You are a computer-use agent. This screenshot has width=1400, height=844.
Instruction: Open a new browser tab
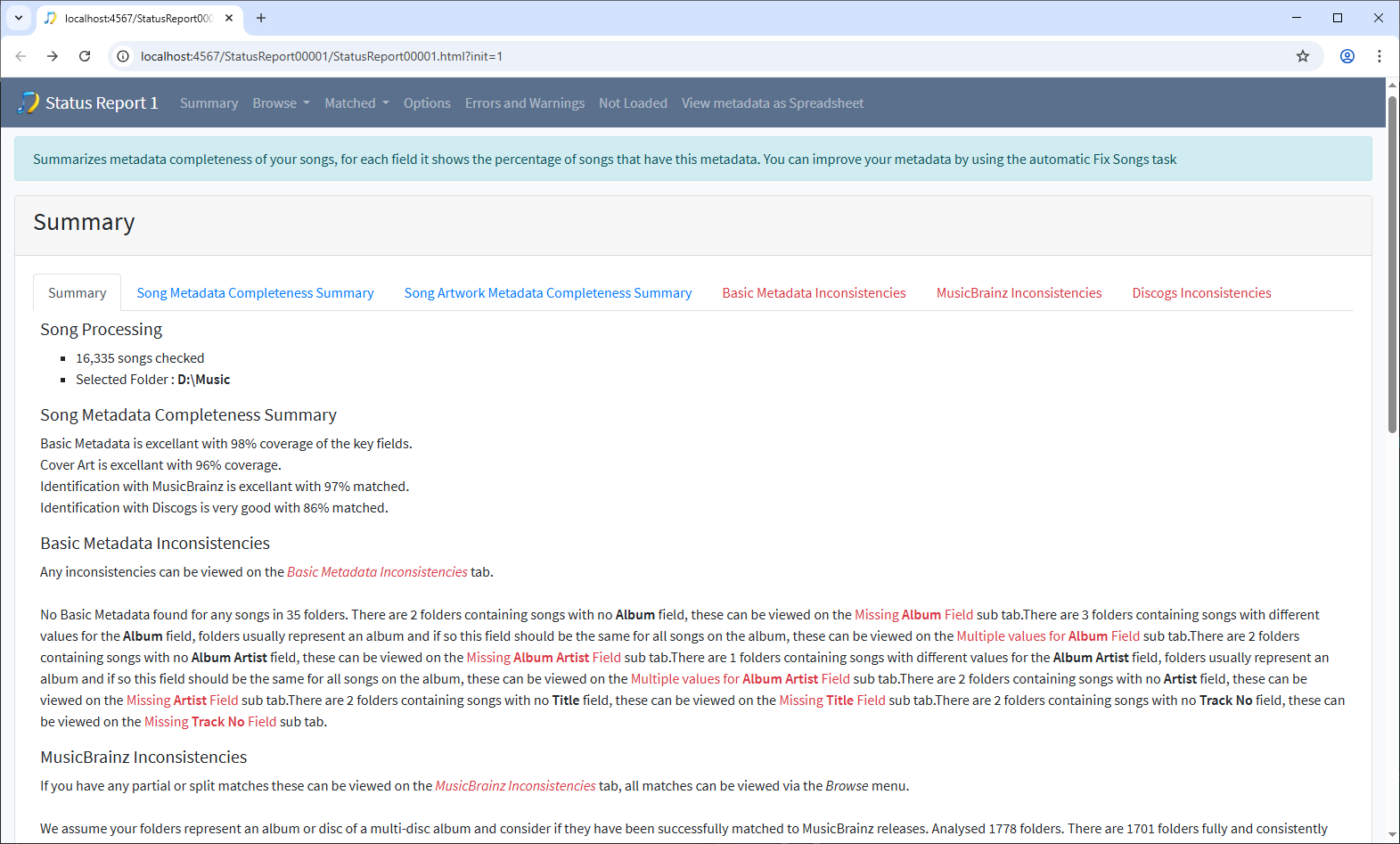(x=261, y=18)
